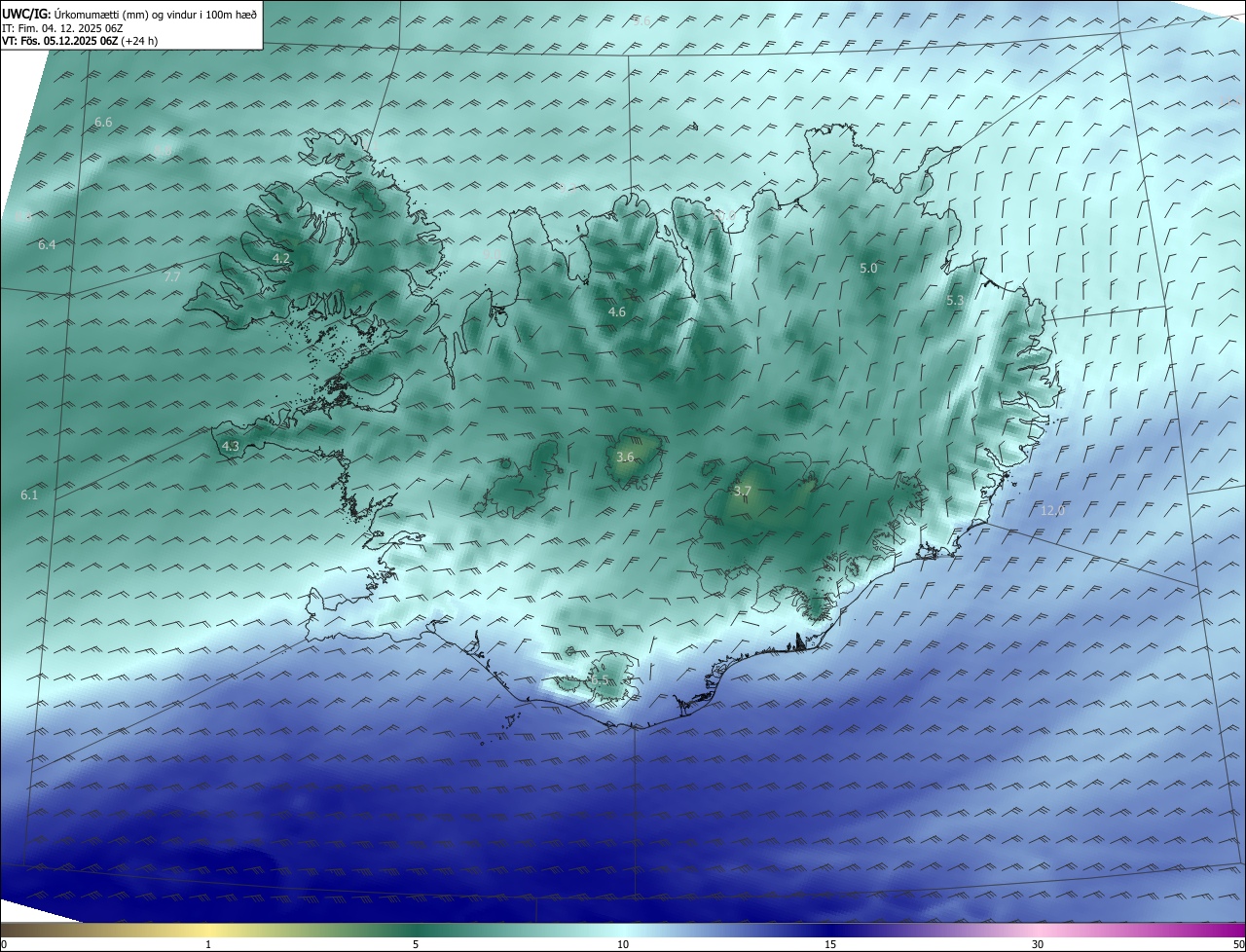Viewport: 1246px width, 952px height.
Task: Click the 4.2 value label on the Westfjords
Action: [281, 259]
